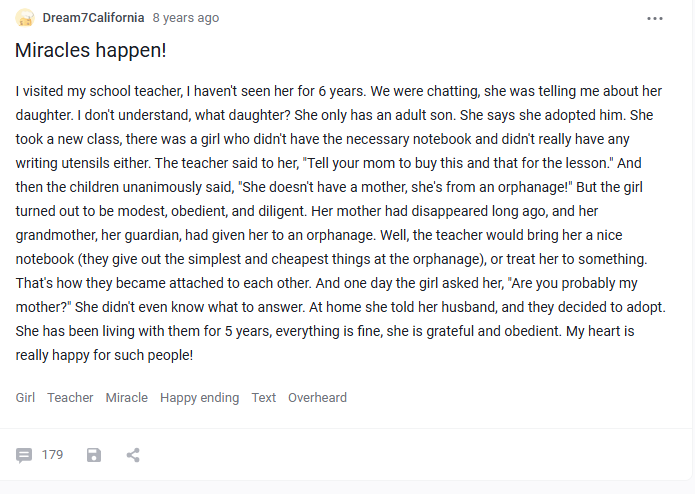Screen dimensions: 695x494
Task: Click the '8 years ago' timestamp
Action: [186, 18]
